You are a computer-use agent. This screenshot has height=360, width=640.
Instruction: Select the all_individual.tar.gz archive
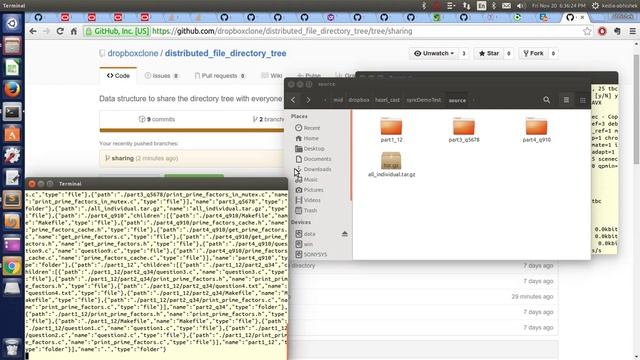pos(391,164)
